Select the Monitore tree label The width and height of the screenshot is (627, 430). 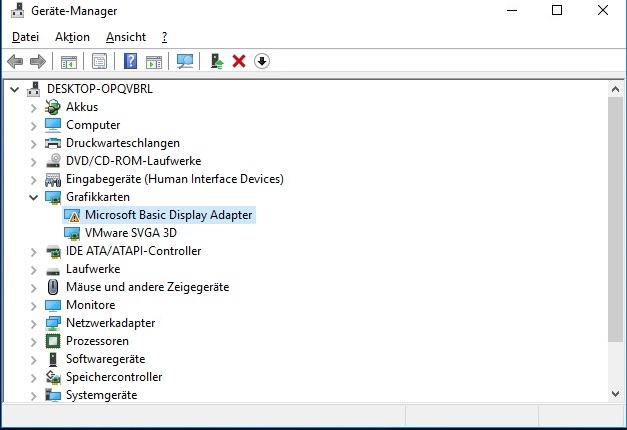[91, 305]
